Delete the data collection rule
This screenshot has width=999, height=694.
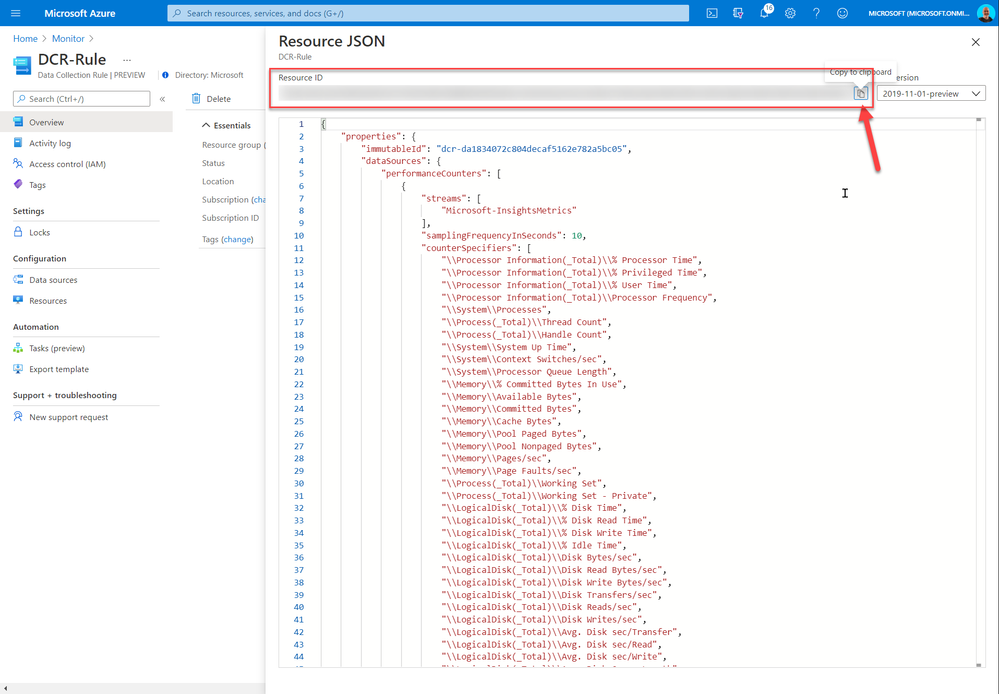coord(212,99)
